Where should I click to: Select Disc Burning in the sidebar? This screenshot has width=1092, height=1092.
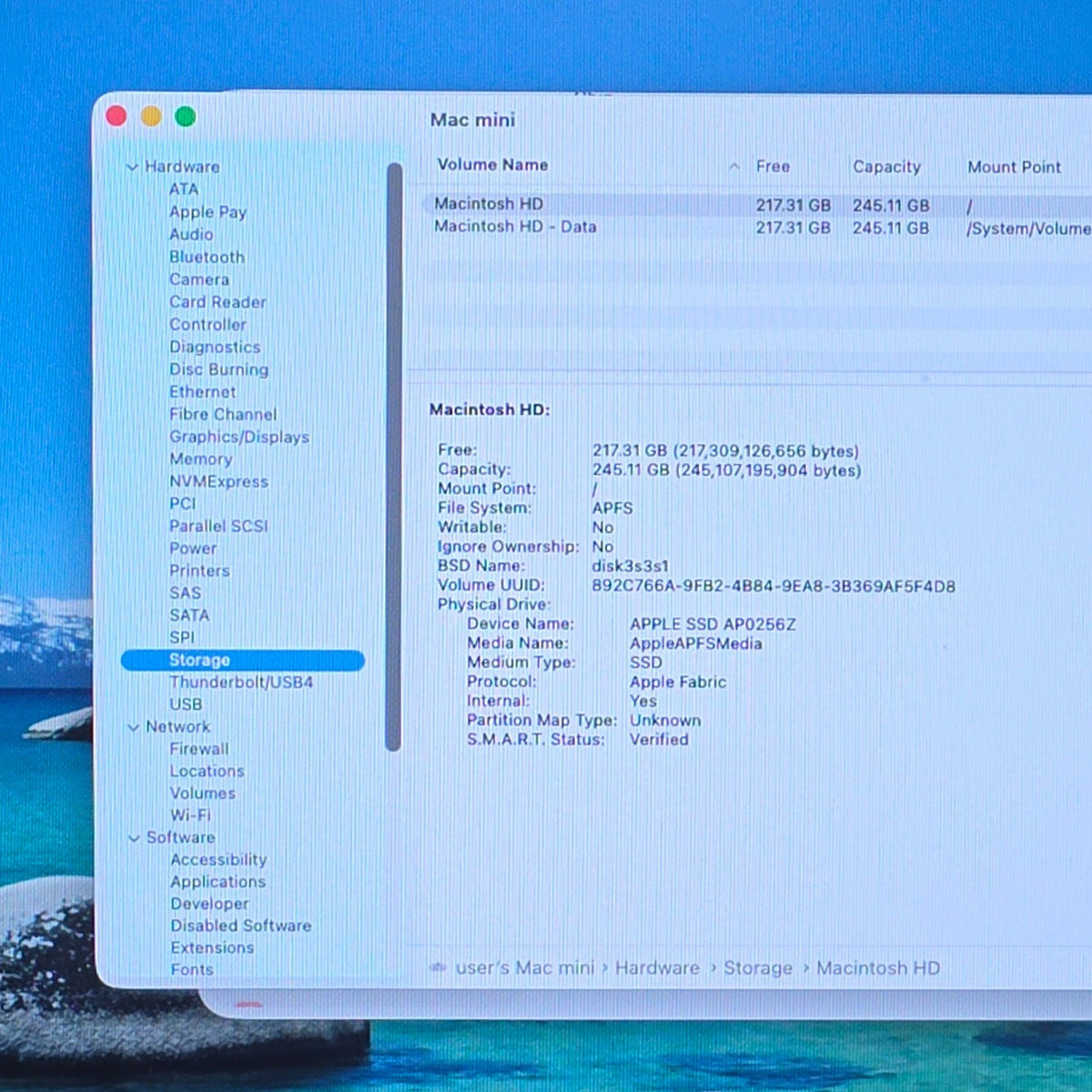[218, 369]
